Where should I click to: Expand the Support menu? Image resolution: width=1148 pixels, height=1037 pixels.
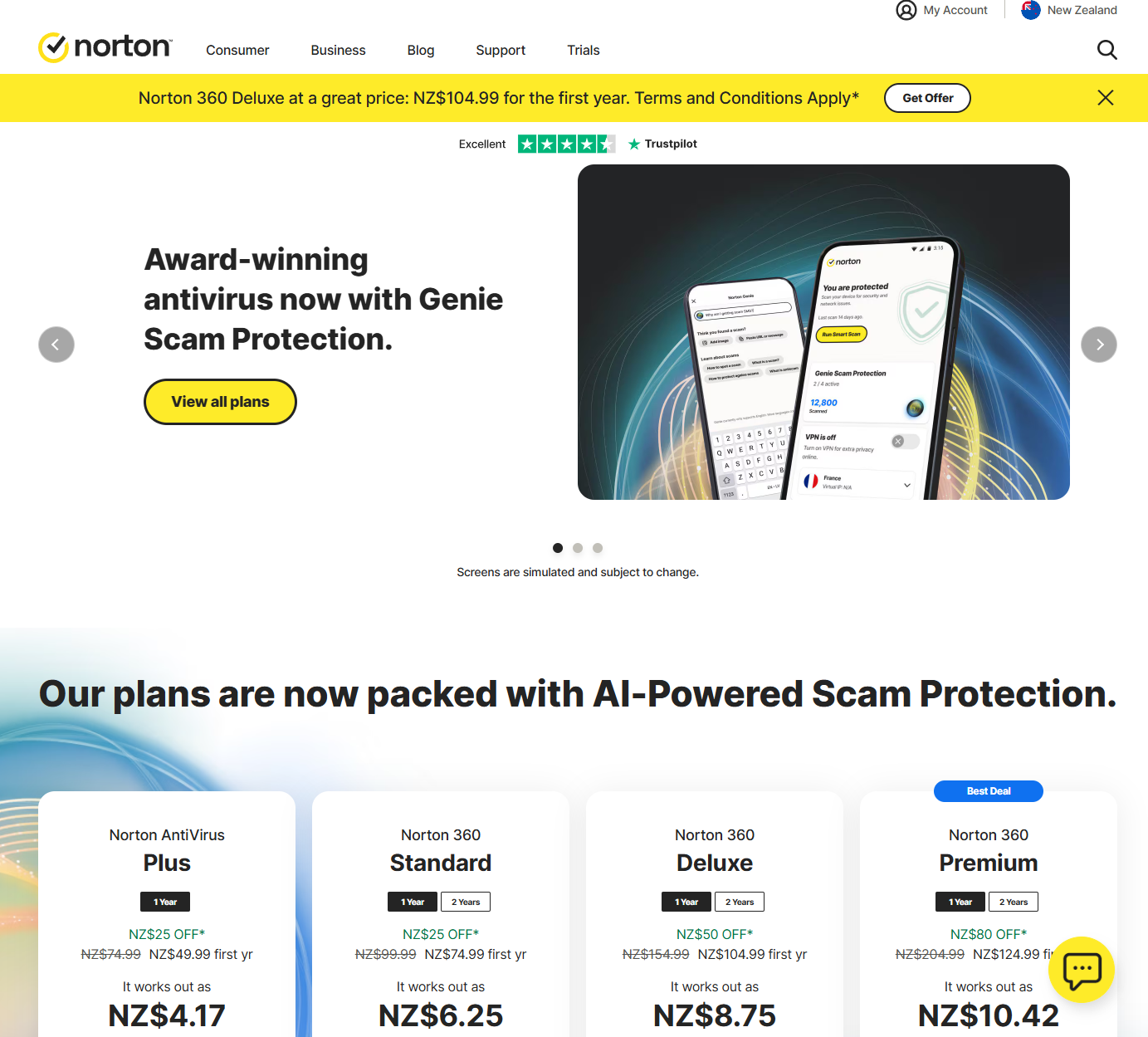pyautogui.click(x=501, y=50)
